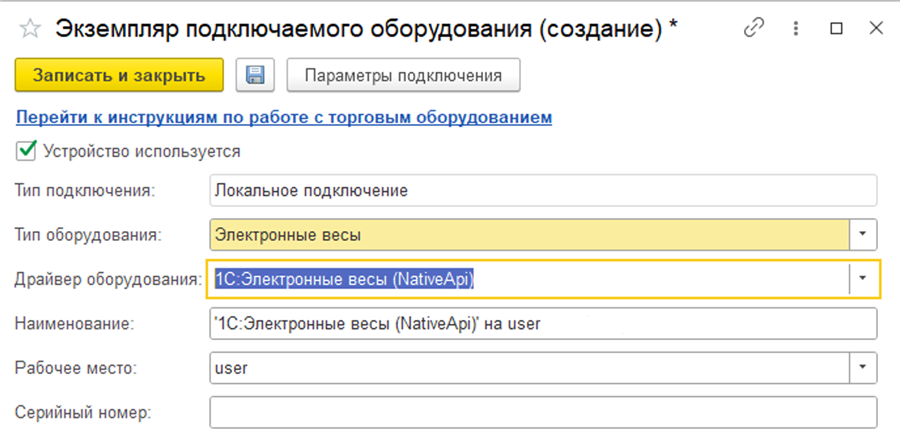Open "Параметры подключения" settings
Screen dimensions: 900x443
pos(405,75)
